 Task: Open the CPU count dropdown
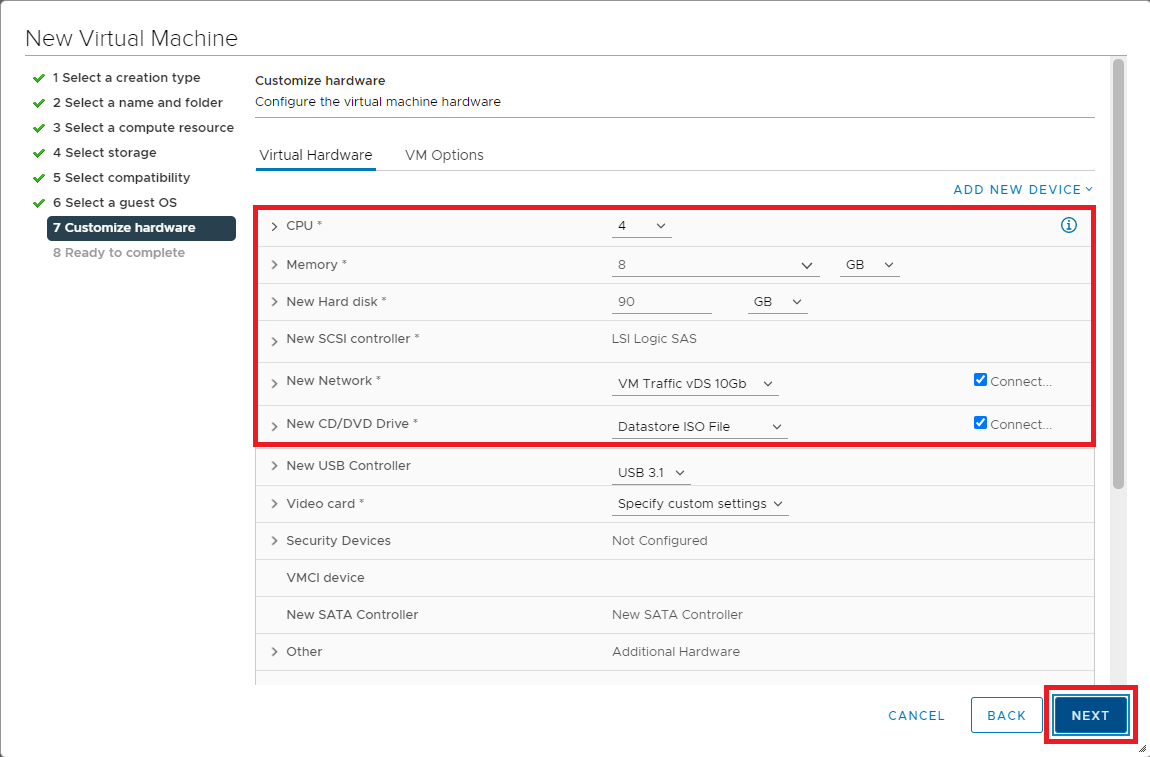pyautogui.click(x=641, y=226)
